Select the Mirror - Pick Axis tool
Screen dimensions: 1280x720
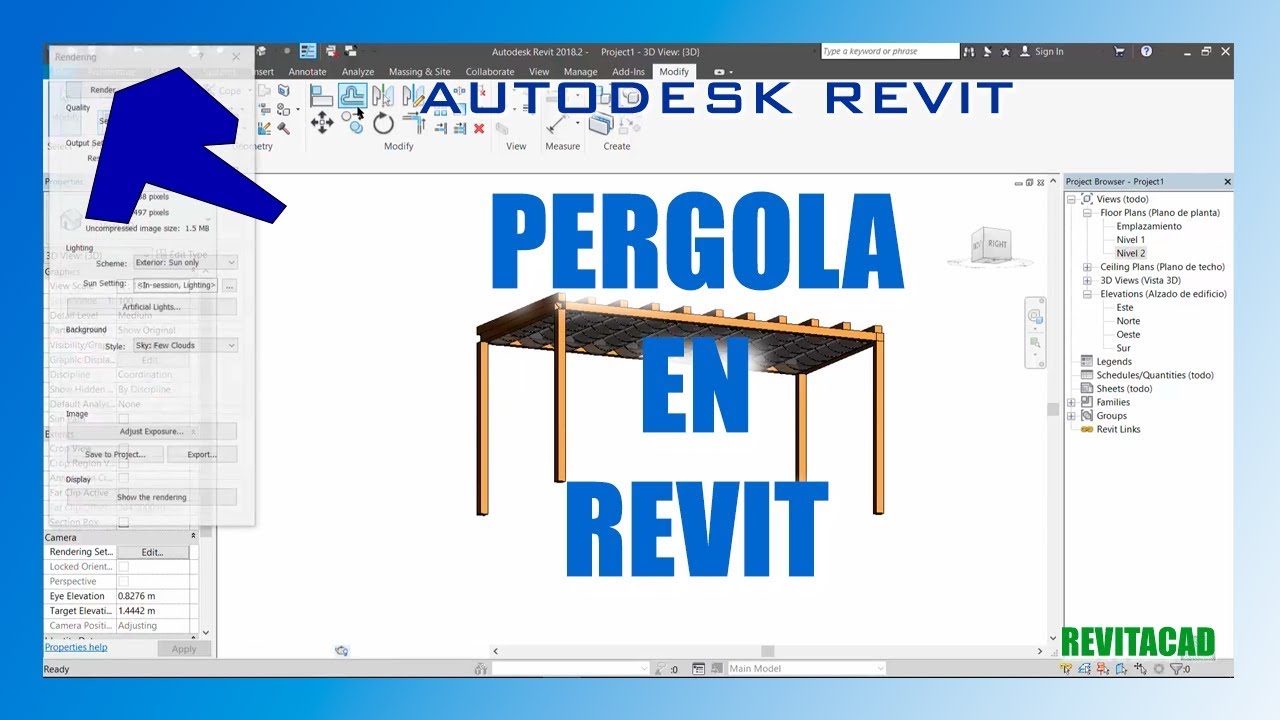click(x=383, y=96)
